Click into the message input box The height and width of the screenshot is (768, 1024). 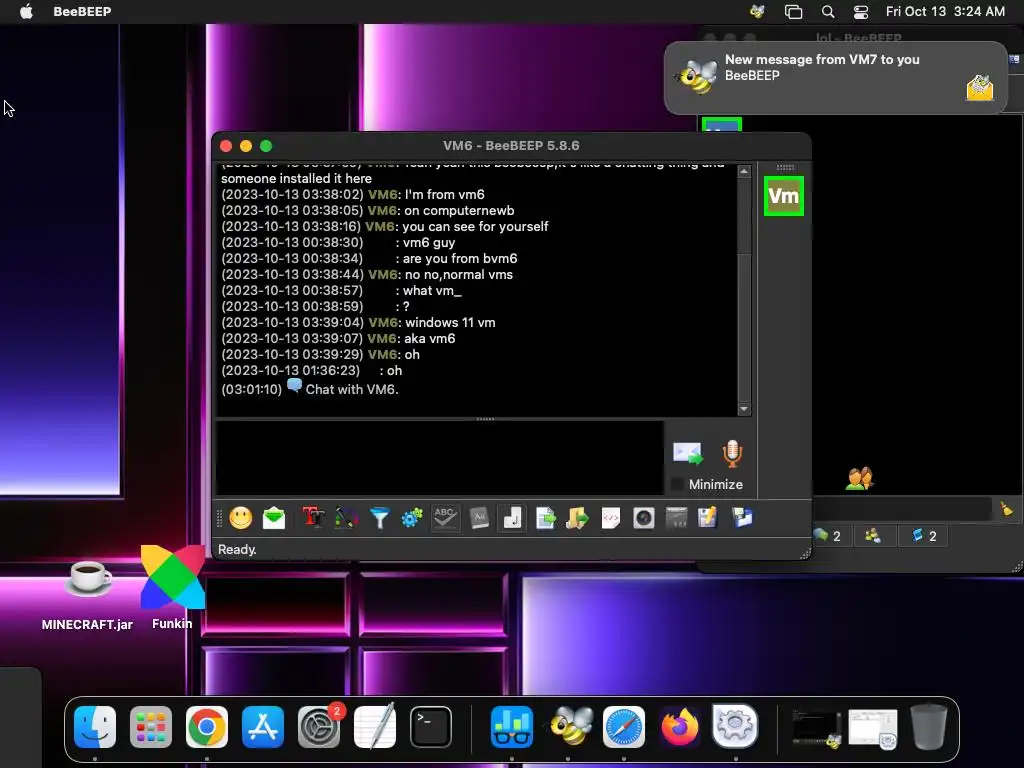[x=440, y=458]
